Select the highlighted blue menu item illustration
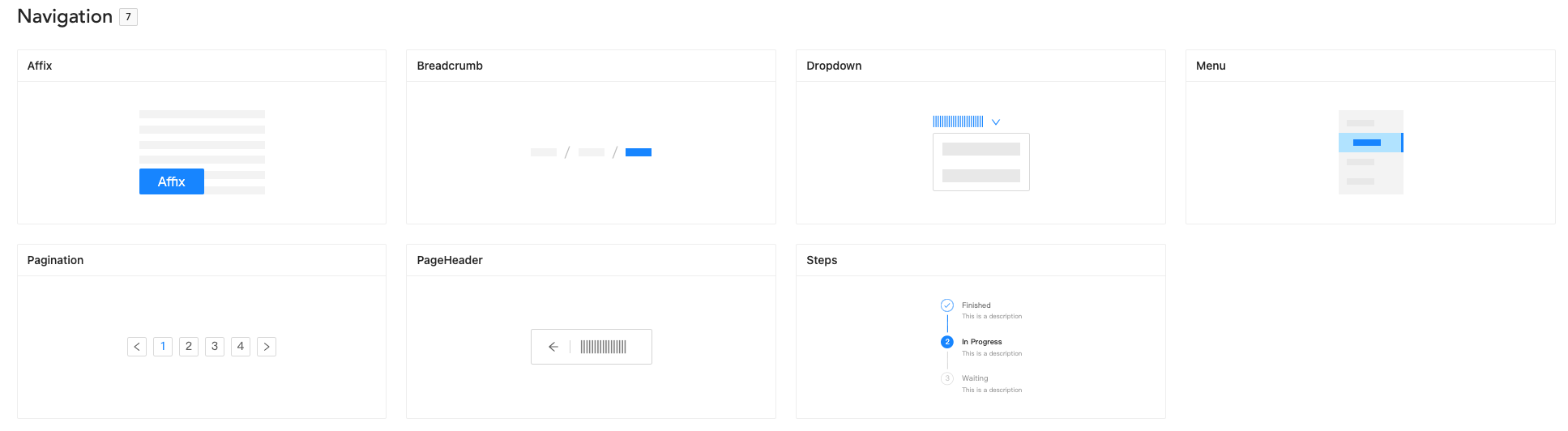This screenshot has width=1568, height=431. click(x=1371, y=143)
